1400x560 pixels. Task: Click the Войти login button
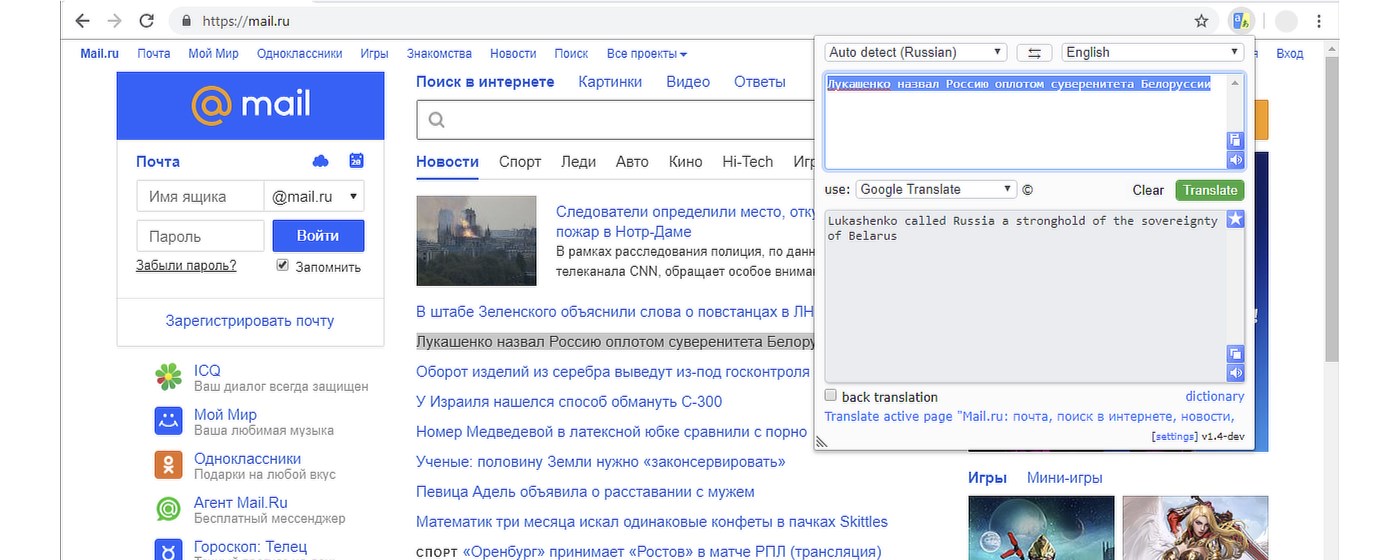coord(318,236)
